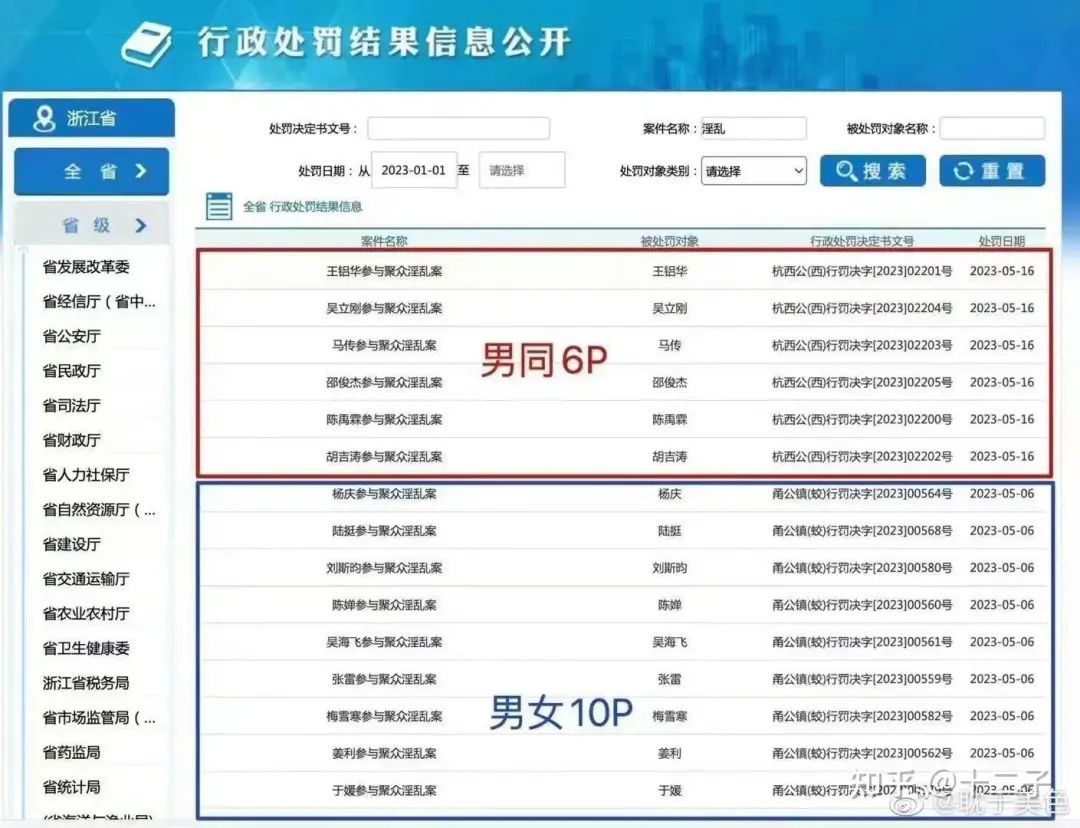Expand 省级 using its chevron arrow

tap(141, 224)
